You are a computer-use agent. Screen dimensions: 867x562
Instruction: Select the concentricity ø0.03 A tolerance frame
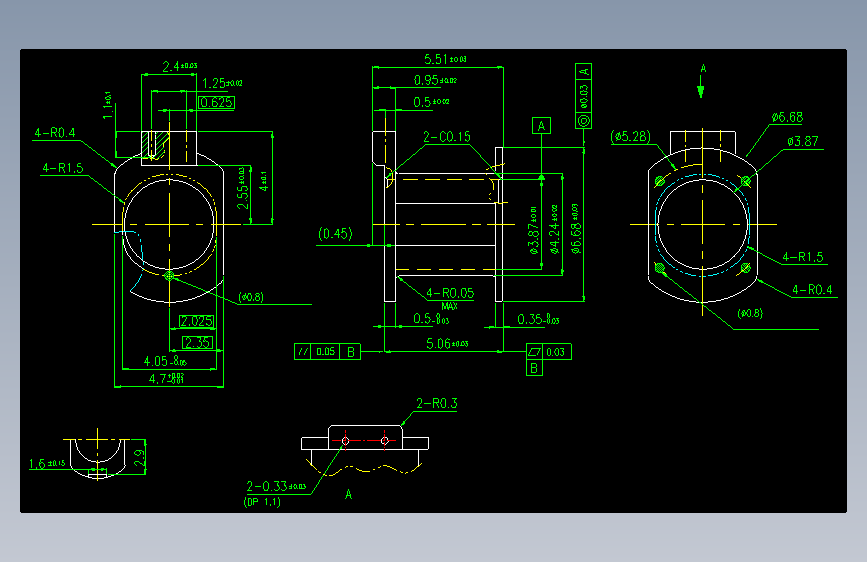[x=583, y=96]
